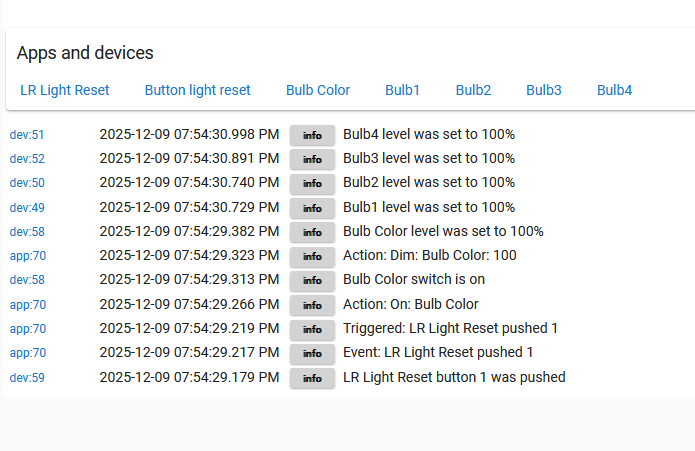Screen dimensions: 695x451
Task: Click info badge for Bulb2 level entry
Action: pyautogui.click(x=312, y=183)
